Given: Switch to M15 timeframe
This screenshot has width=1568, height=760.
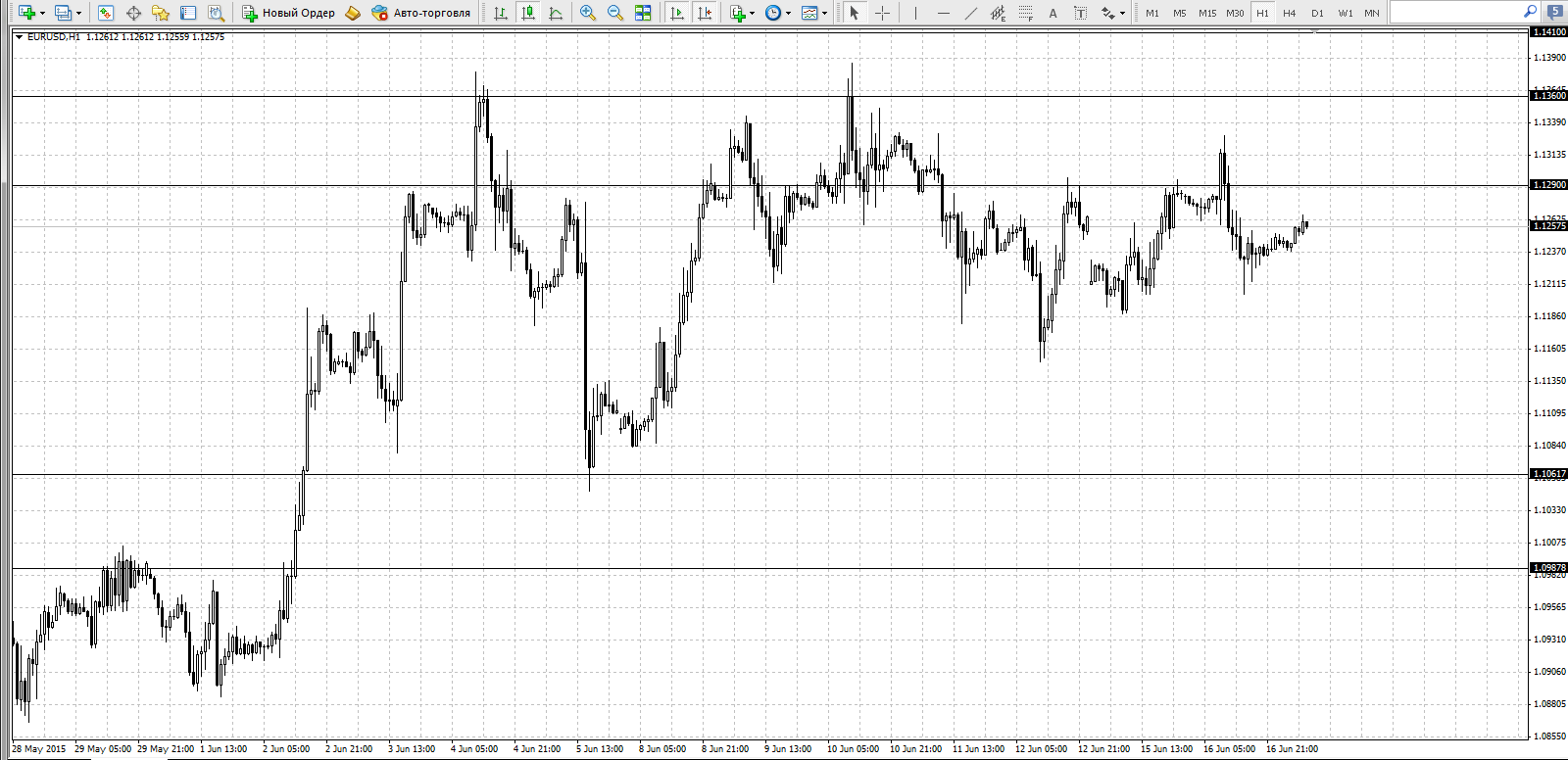Looking at the screenshot, I should coord(1207,13).
